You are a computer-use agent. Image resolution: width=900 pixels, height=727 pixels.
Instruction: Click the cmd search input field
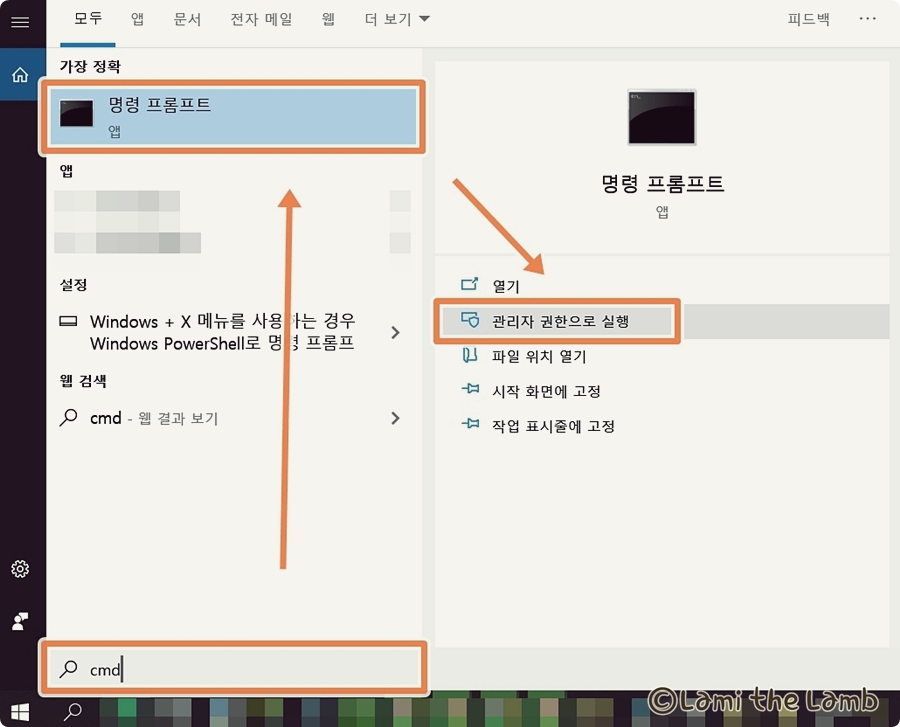[233, 668]
